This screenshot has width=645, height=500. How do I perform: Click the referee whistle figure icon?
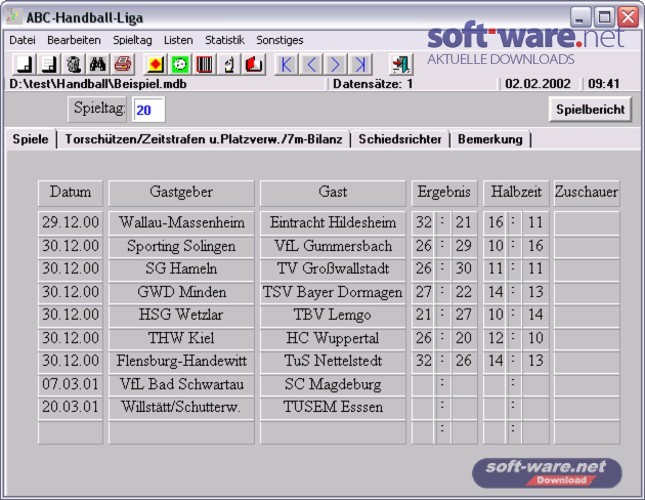click(x=229, y=64)
